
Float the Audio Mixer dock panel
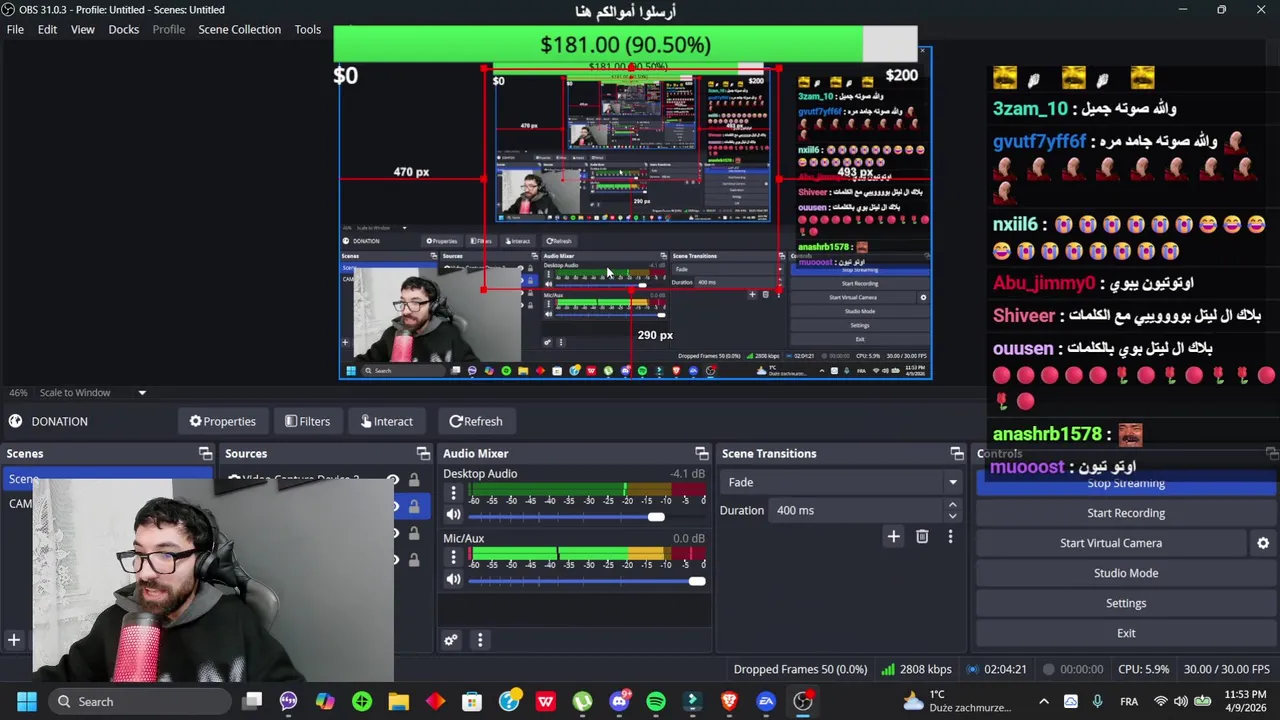pos(702,454)
